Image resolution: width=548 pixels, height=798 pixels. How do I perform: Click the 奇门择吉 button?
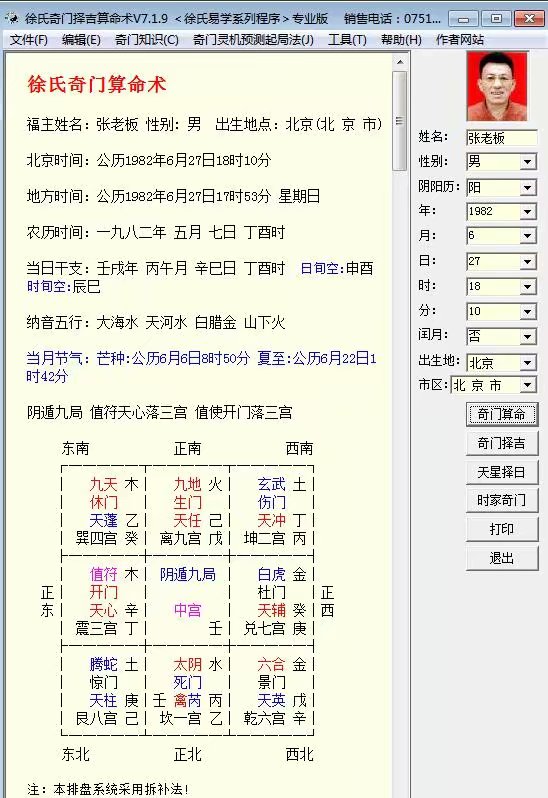[x=502, y=443]
